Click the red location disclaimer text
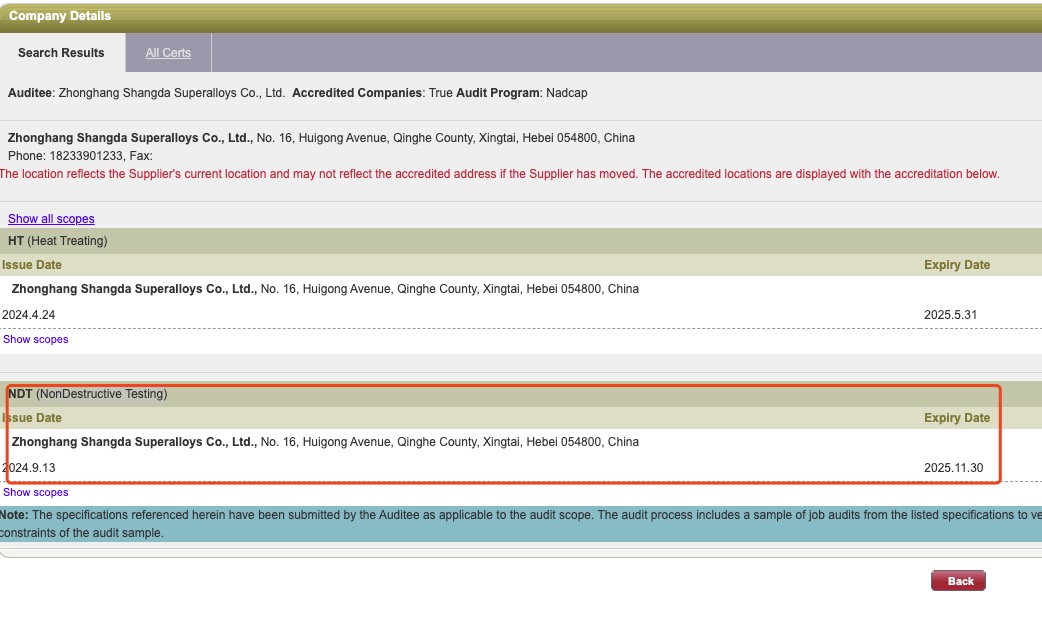 500,174
